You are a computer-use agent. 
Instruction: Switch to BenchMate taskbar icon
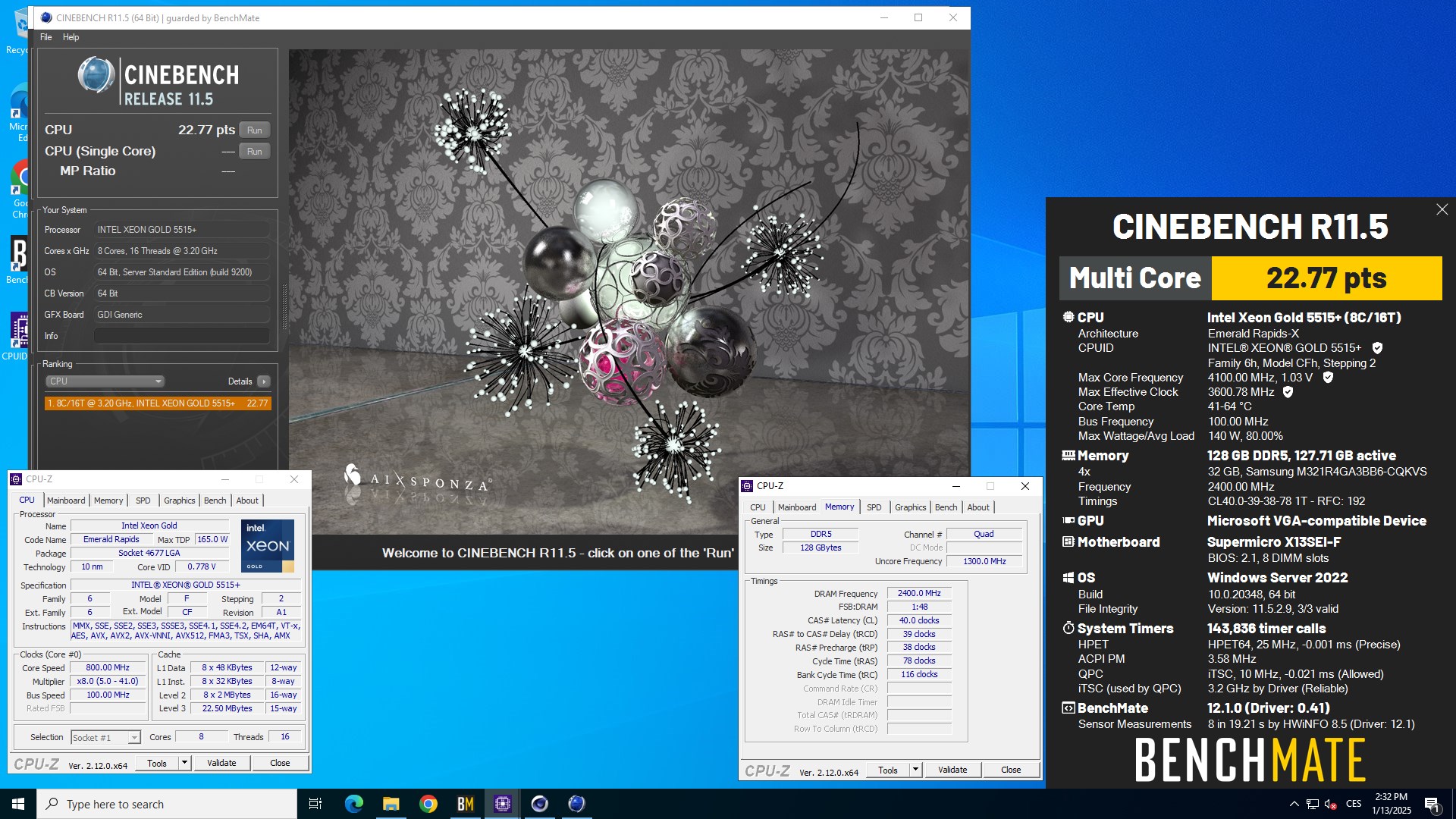tap(466, 804)
